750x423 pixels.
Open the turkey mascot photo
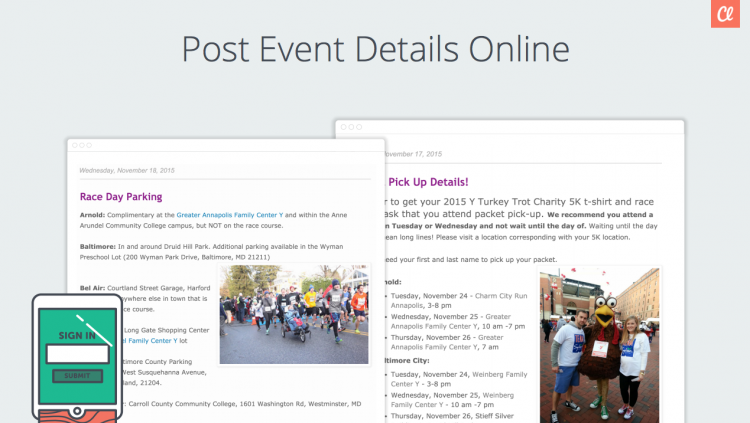599,345
